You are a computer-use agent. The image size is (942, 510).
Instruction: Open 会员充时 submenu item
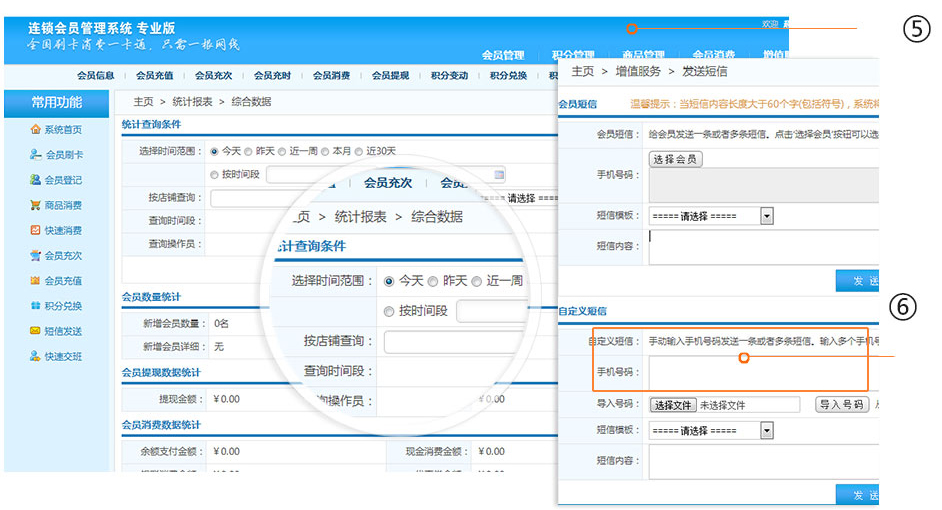pos(272,76)
